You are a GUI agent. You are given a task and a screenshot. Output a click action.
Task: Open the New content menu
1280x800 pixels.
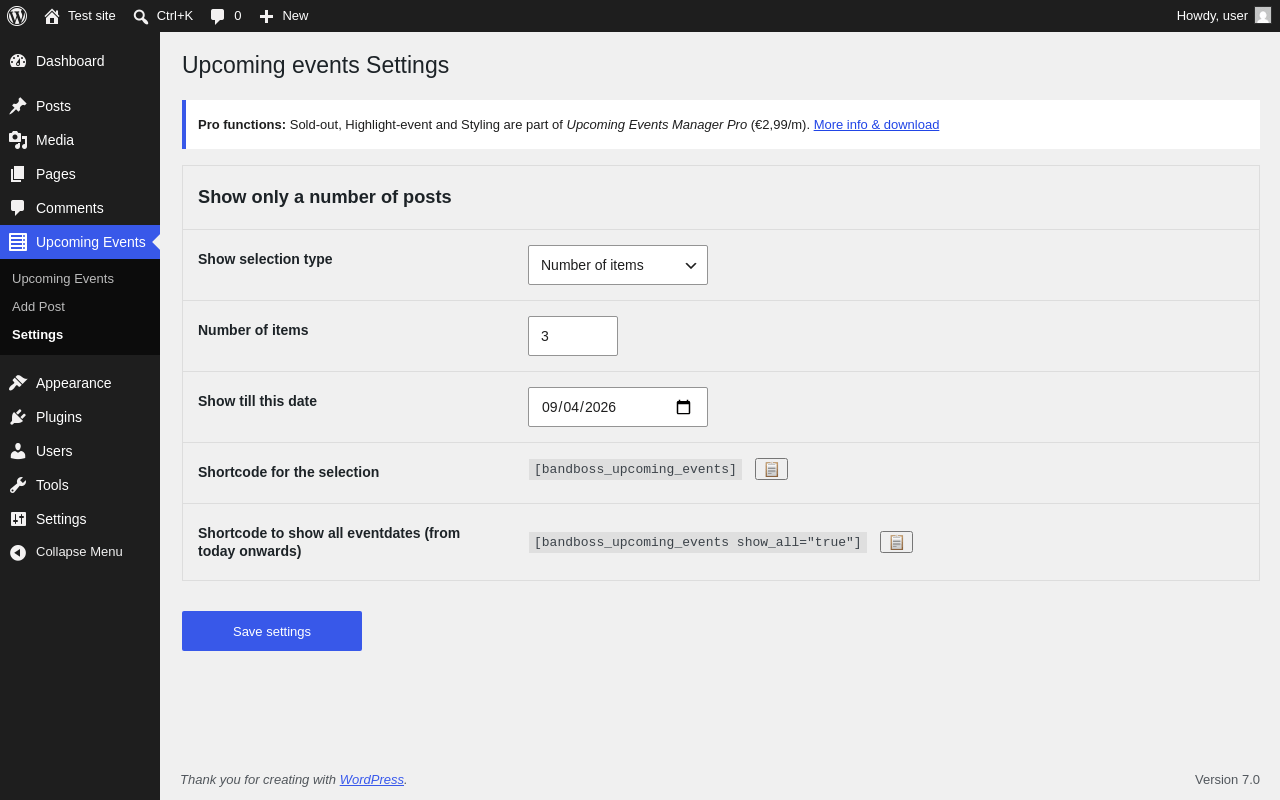pyautogui.click(x=284, y=16)
